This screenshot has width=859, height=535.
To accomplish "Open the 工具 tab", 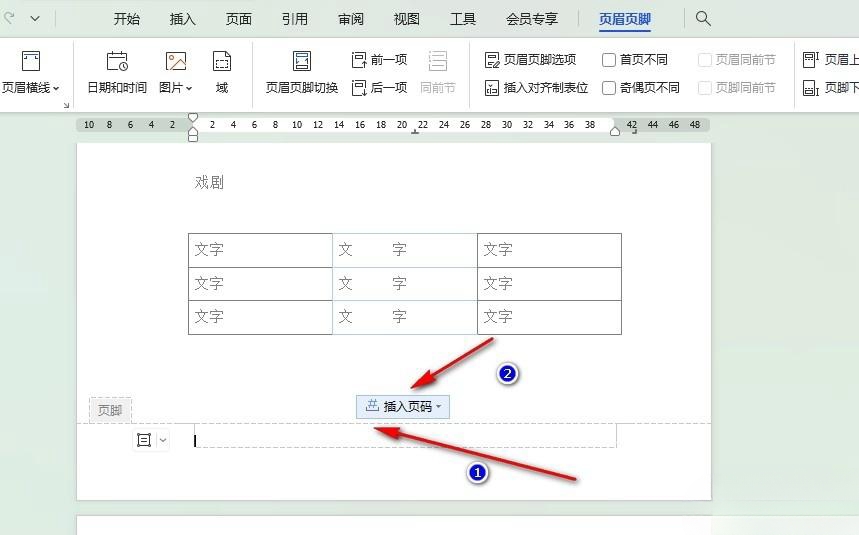I will [462, 19].
